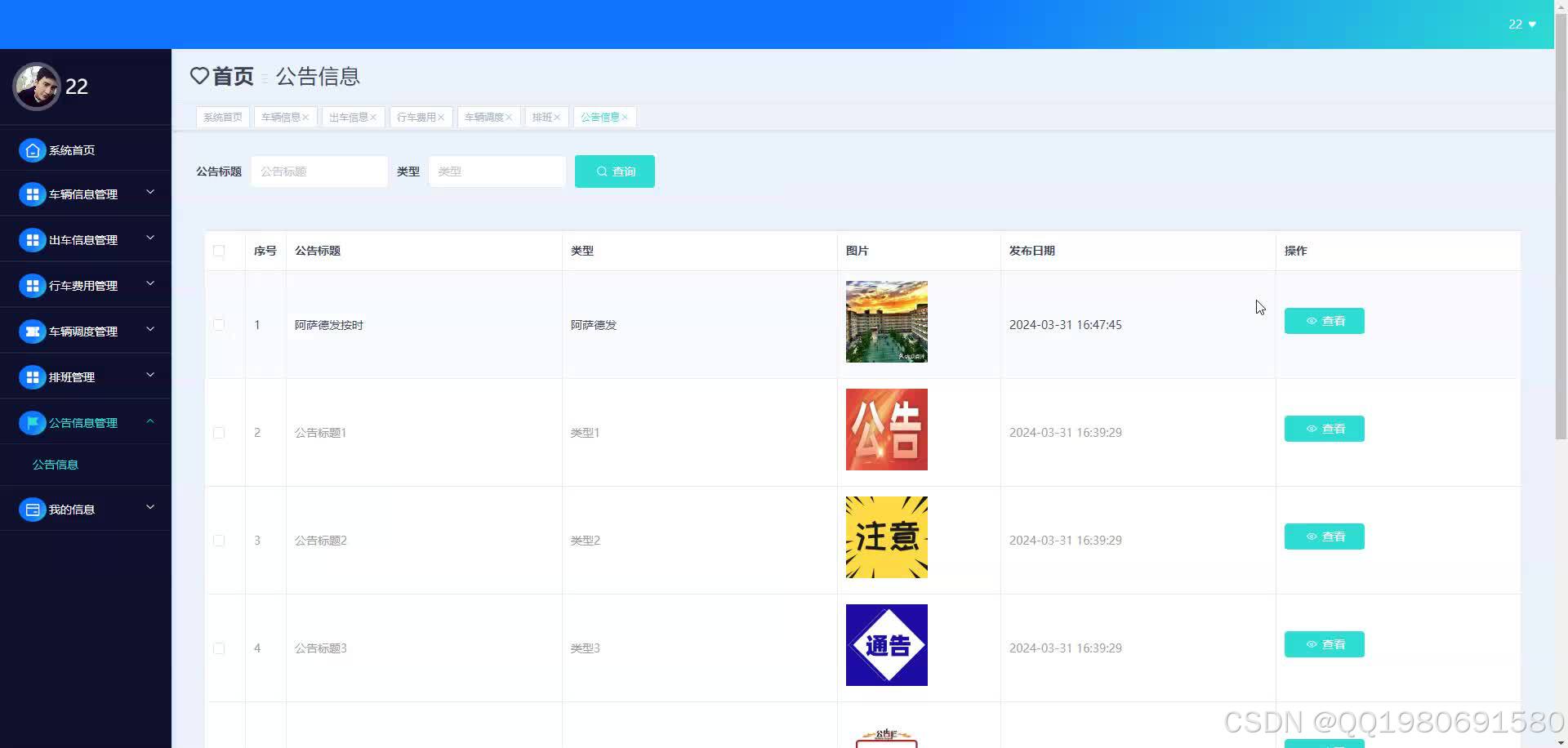Click the 排班管理 grid icon

coord(32,377)
